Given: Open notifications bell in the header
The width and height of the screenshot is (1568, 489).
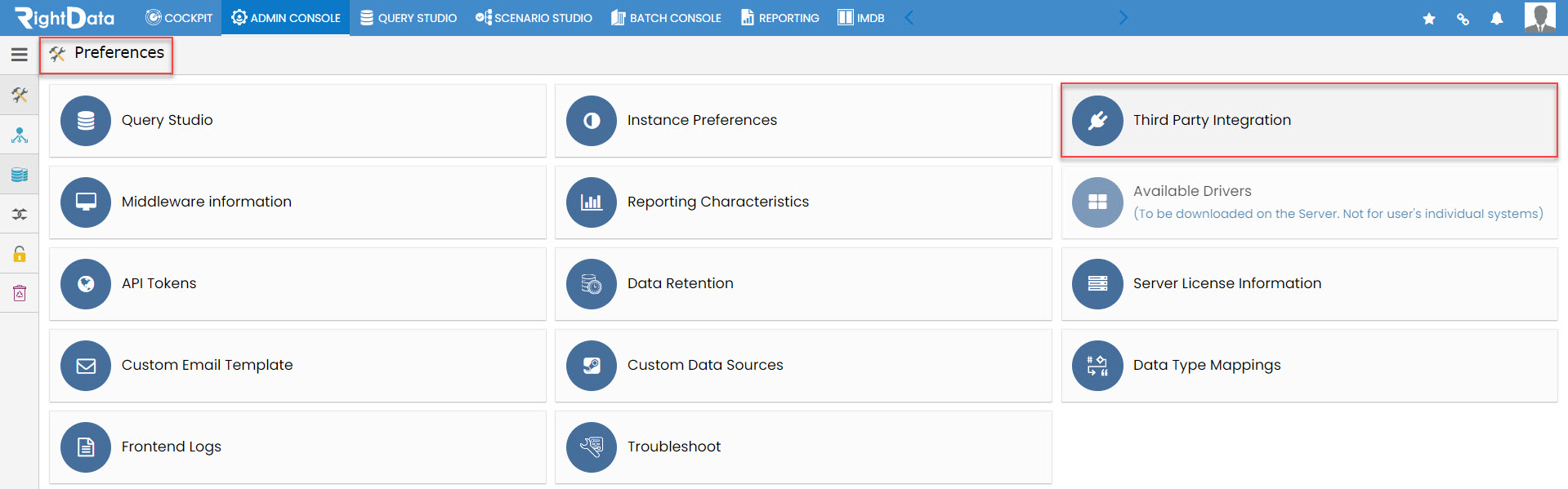Looking at the screenshot, I should pyautogui.click(x=1497, y=19).
